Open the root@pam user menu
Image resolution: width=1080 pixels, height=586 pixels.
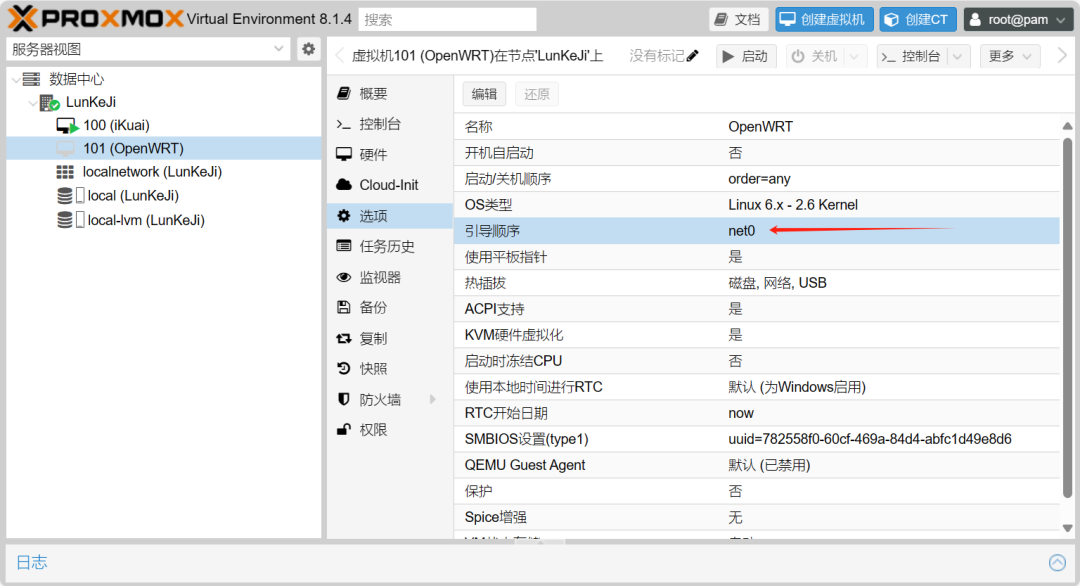pos(1017,19)
